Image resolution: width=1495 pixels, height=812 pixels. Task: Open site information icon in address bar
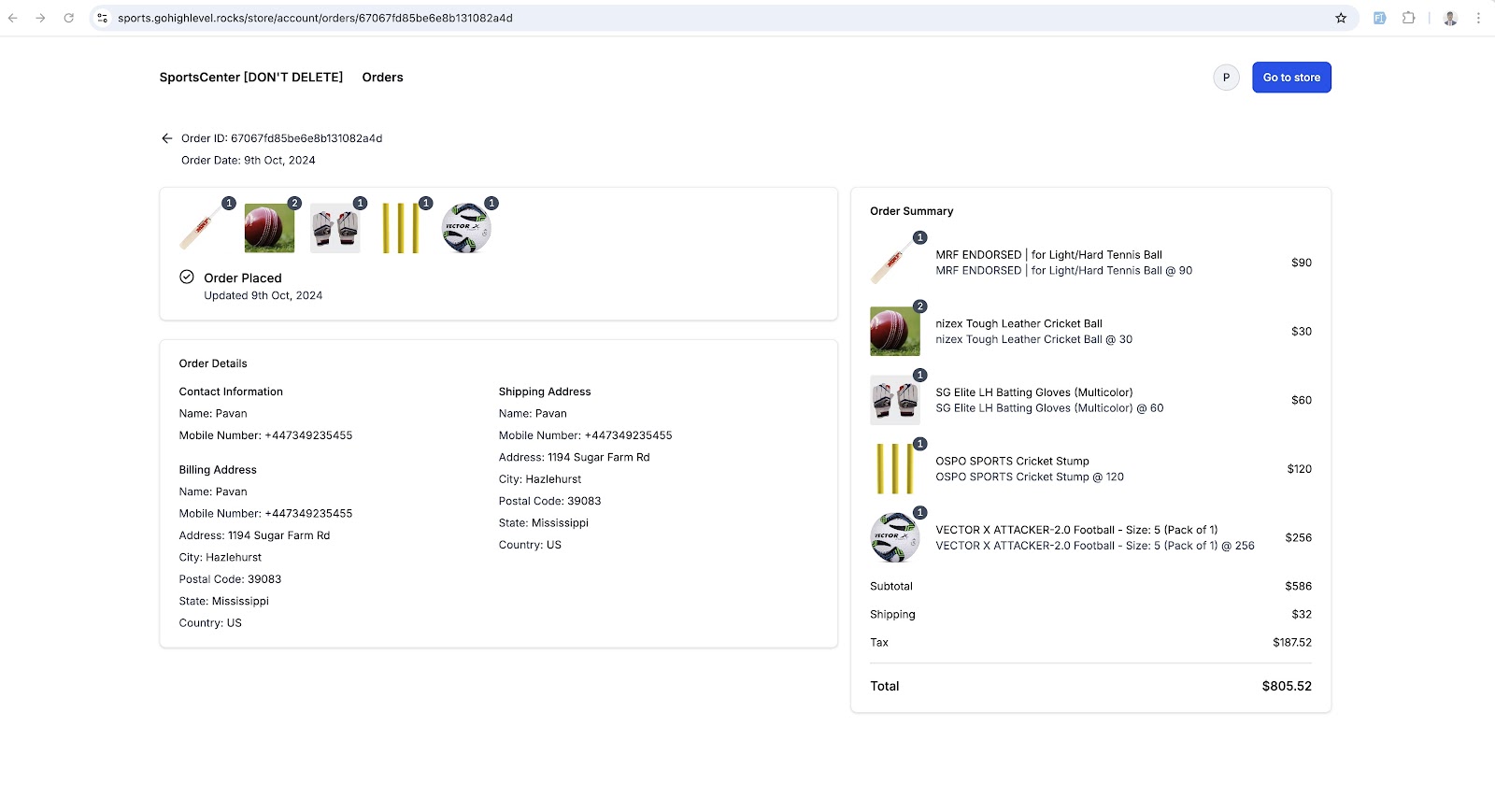[103, 18]
